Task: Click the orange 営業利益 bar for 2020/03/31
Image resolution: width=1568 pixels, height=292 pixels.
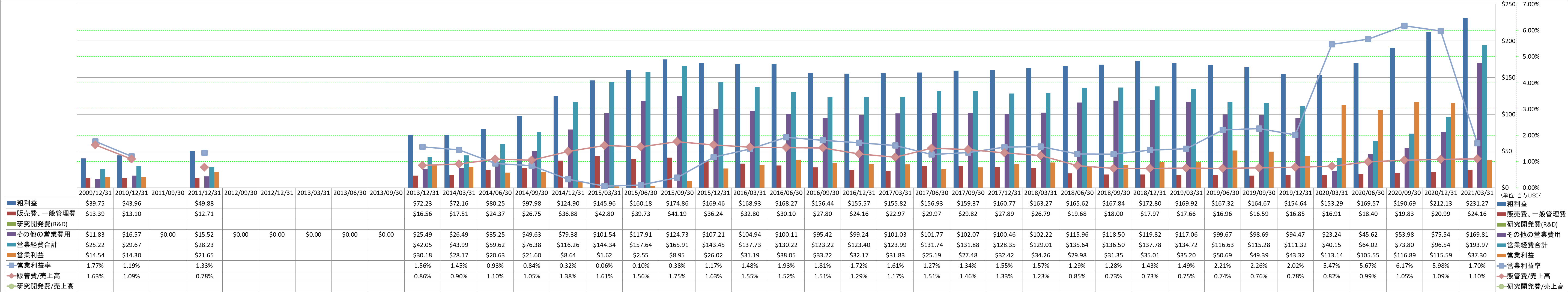Action: [x=1343, y=146]
